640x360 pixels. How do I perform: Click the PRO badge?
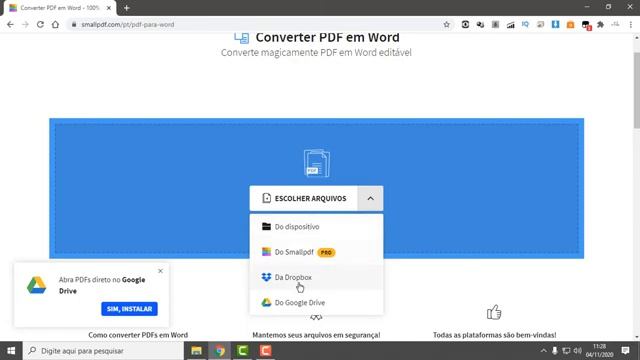pos(326,252)
